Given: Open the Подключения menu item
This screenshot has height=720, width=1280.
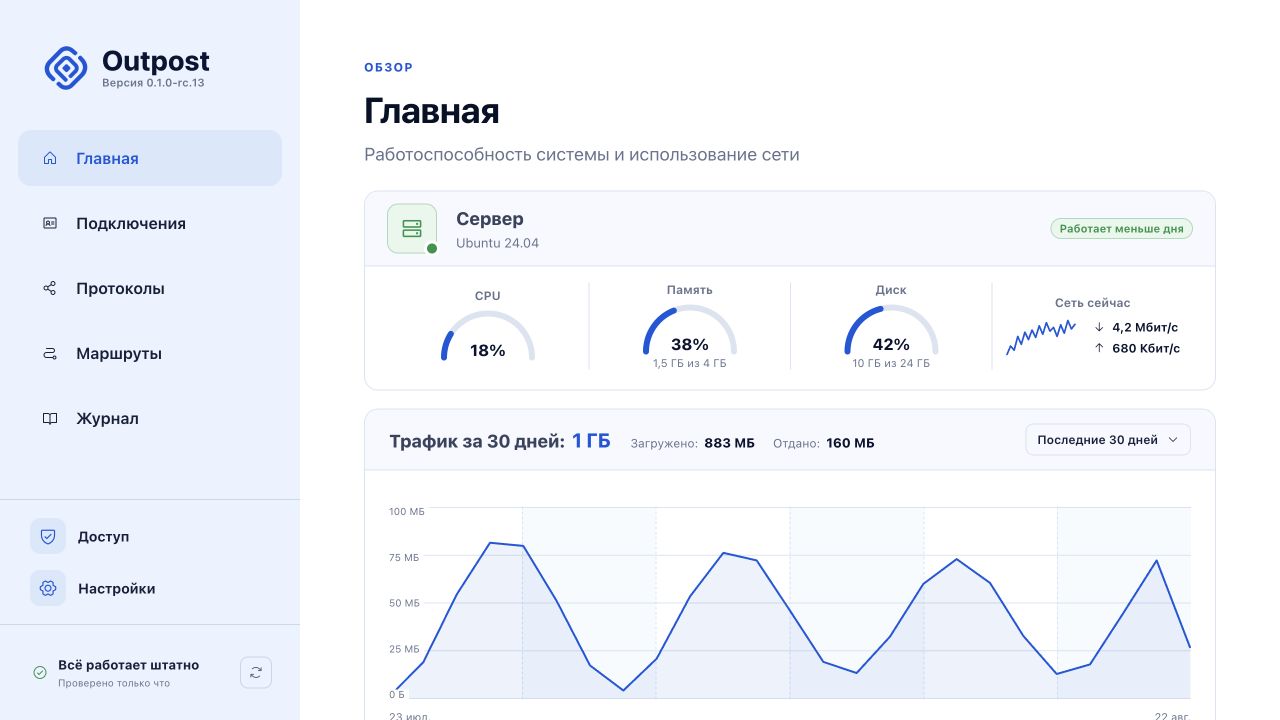Looking at the screenshot, I should [x=150, y=223].
